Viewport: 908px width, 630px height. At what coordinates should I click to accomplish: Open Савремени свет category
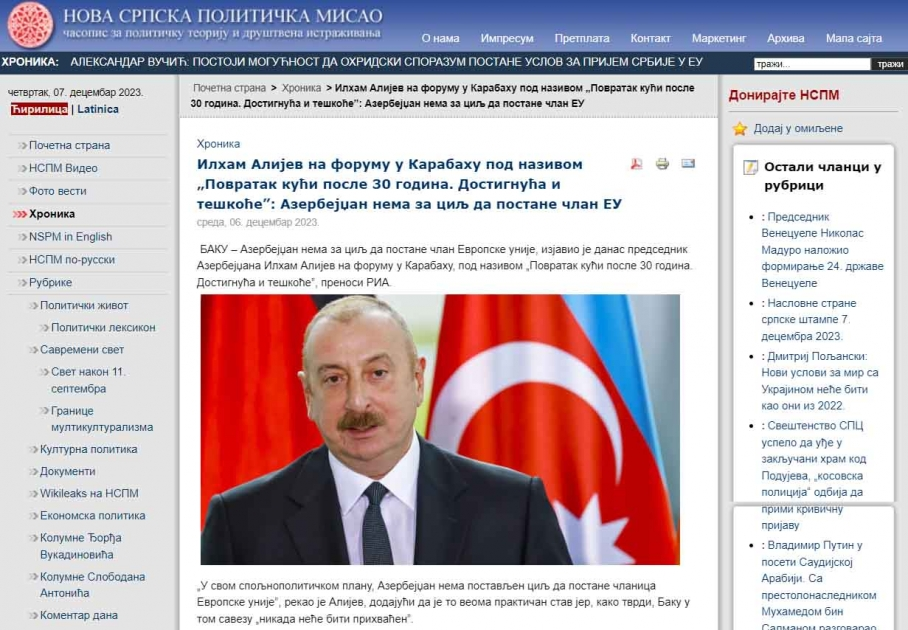82,350
